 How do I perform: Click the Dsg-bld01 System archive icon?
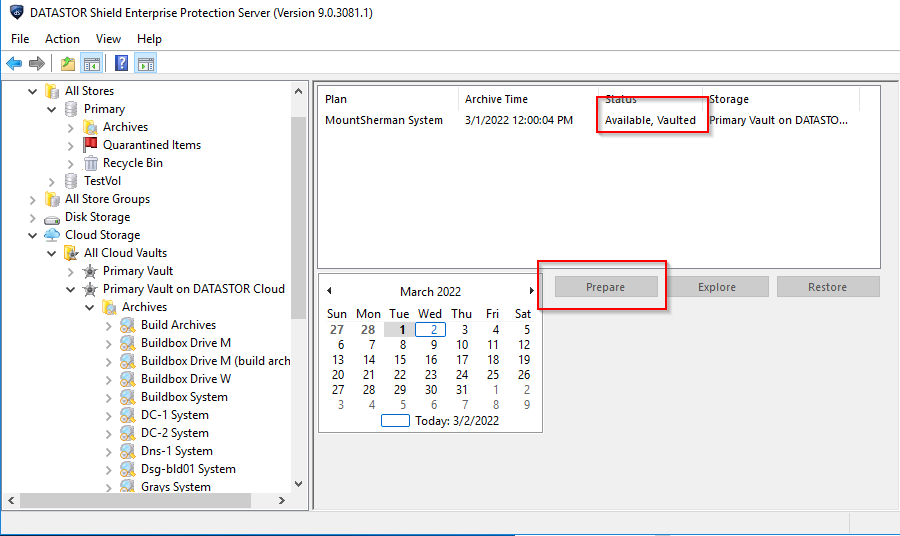127,469
